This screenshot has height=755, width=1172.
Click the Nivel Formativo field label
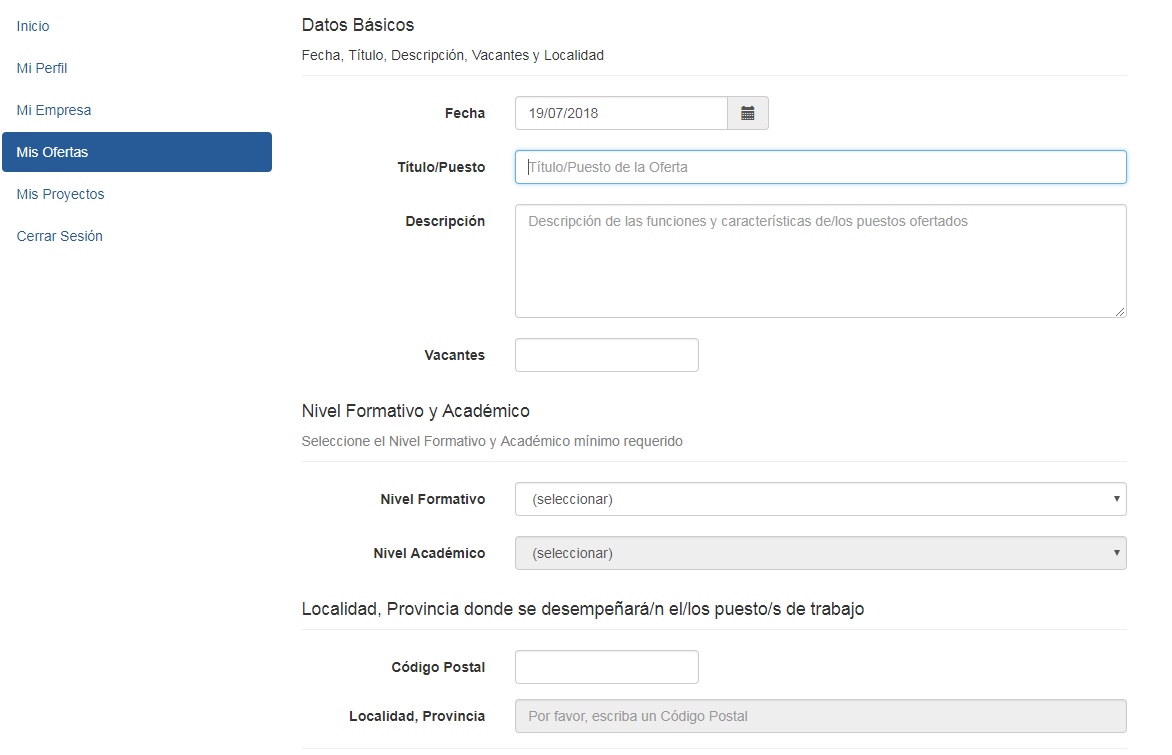click(433, 499)
